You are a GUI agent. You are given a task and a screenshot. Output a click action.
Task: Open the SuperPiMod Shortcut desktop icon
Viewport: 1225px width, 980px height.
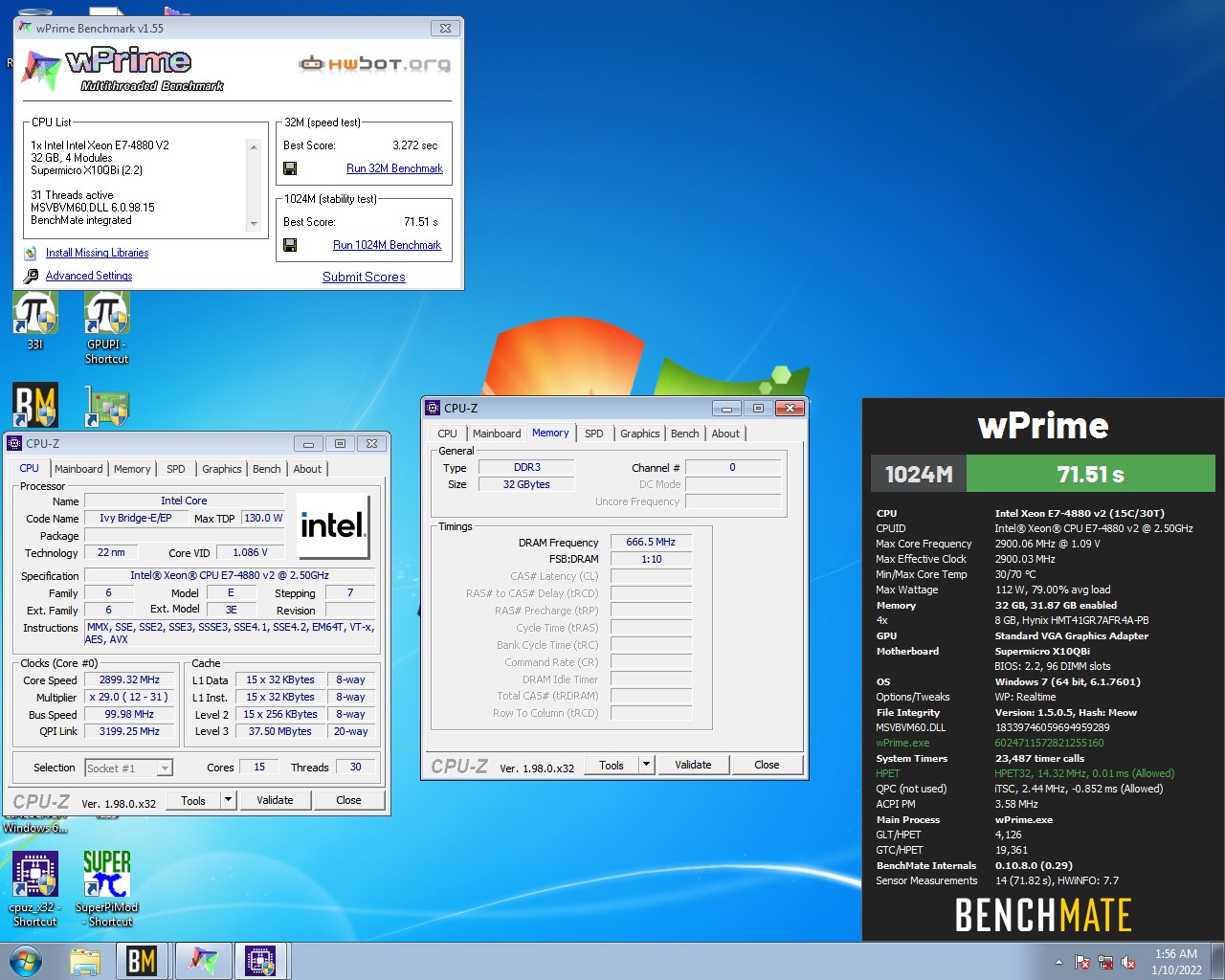pos(107,889)
